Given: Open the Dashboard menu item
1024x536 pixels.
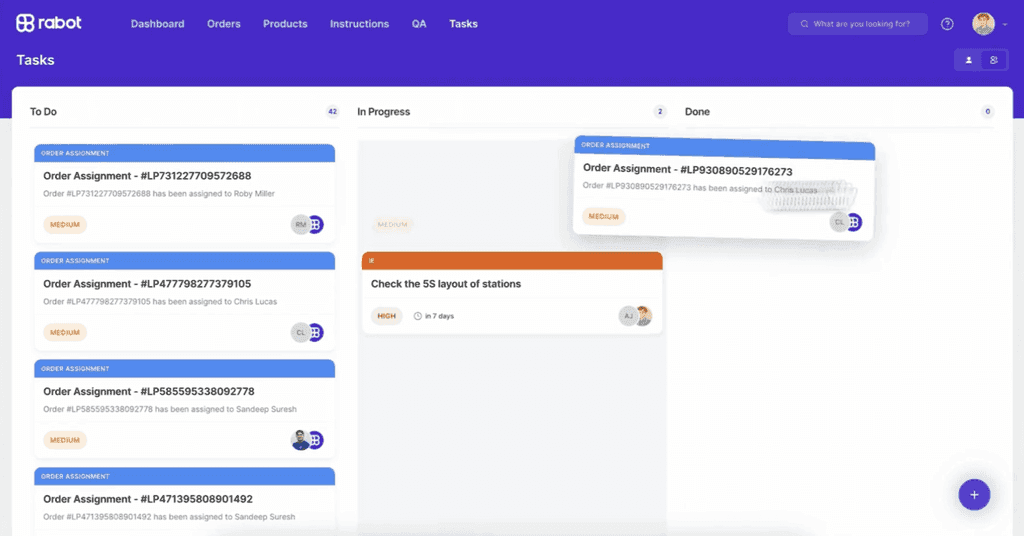Looking at the screenshot, I should pyautogui.click(x=157, y=24).
